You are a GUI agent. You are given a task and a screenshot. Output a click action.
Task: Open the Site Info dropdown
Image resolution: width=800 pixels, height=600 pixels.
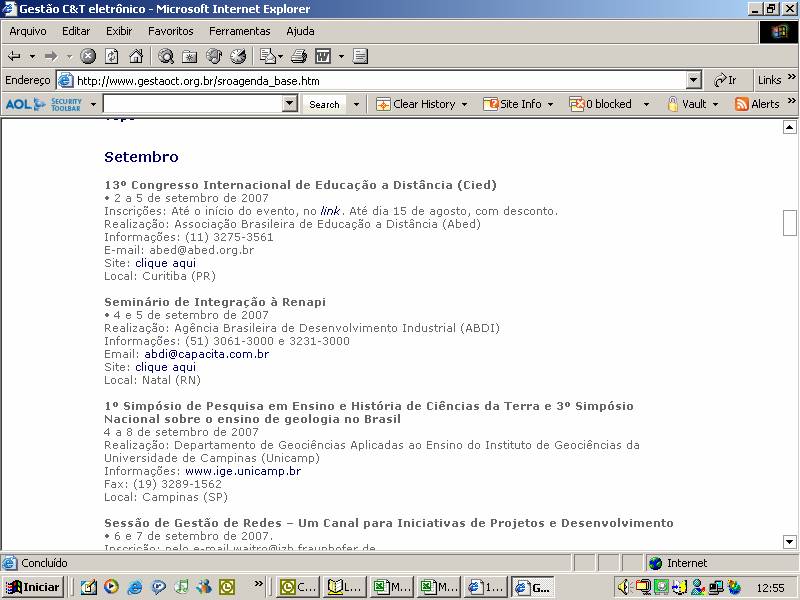coord(550,104)
